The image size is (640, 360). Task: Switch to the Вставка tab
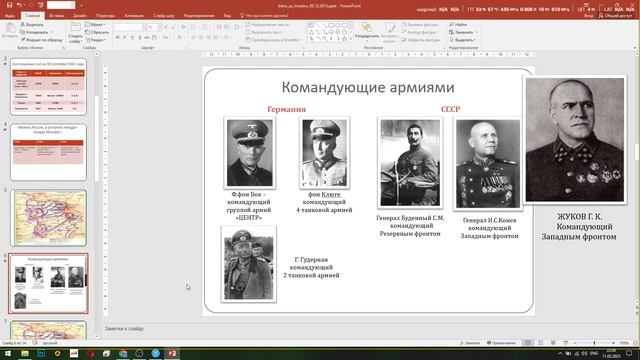pos(57,16)
